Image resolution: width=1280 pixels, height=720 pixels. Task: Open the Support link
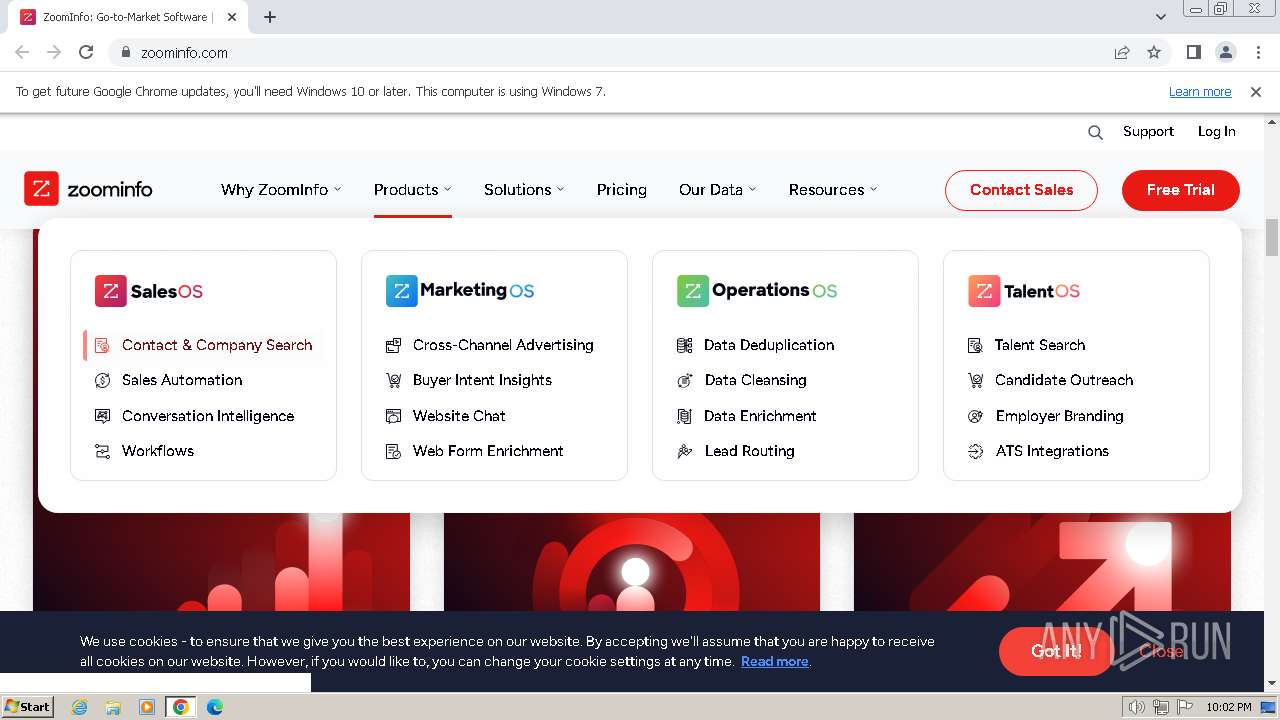click(x=1148, y=131)
